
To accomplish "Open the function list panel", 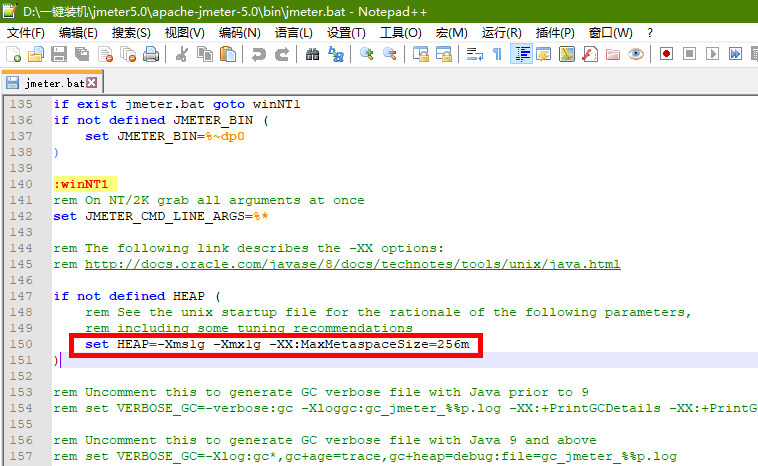I will tap(590, 54).
